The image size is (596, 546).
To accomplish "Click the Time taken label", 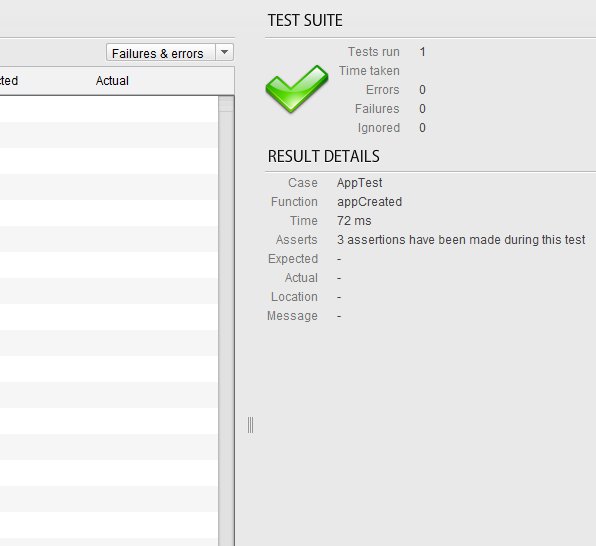I will pos(369,71).
